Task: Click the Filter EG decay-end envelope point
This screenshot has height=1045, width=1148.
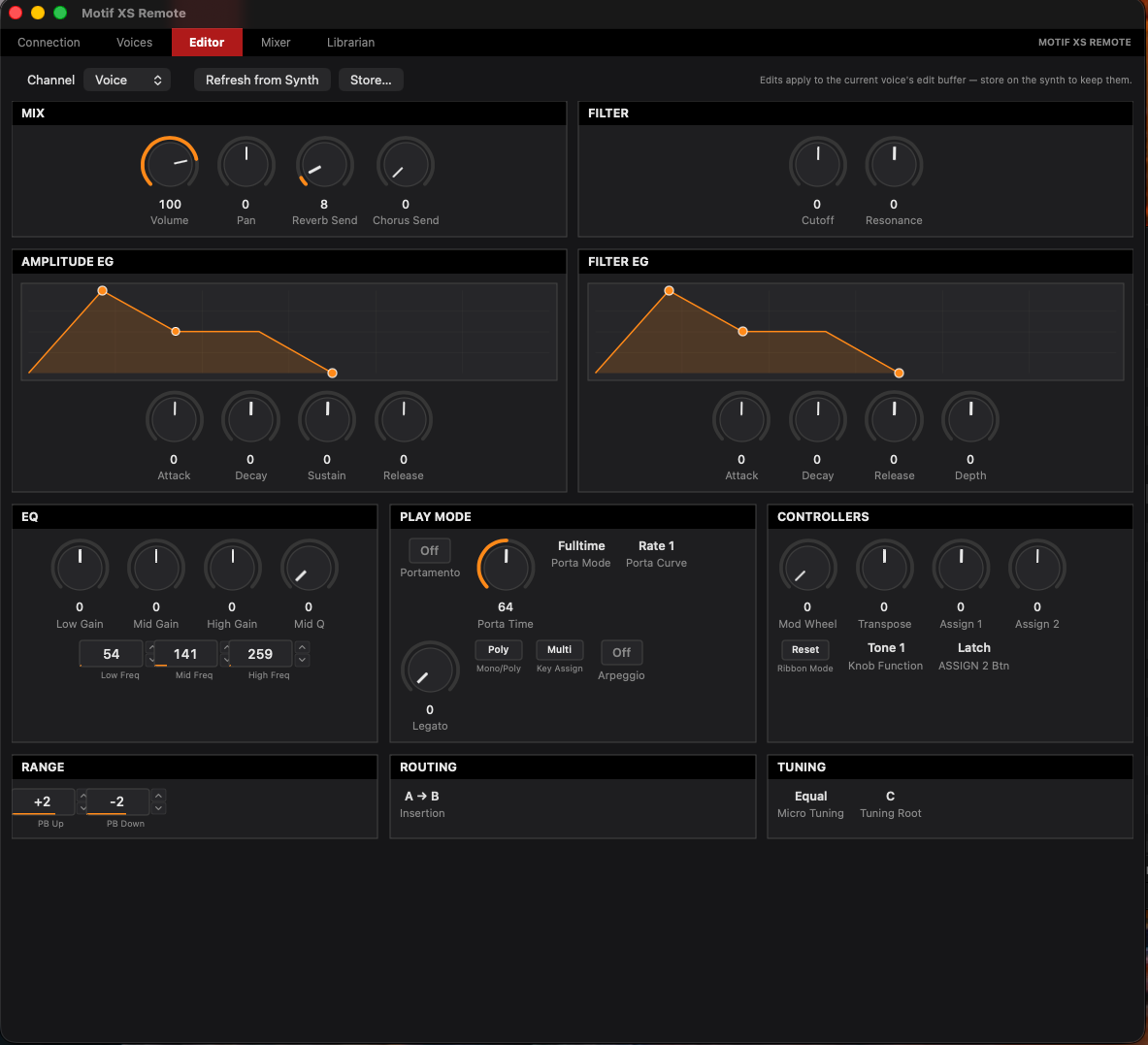Action: pyautogui.click(x=743, y=332)
